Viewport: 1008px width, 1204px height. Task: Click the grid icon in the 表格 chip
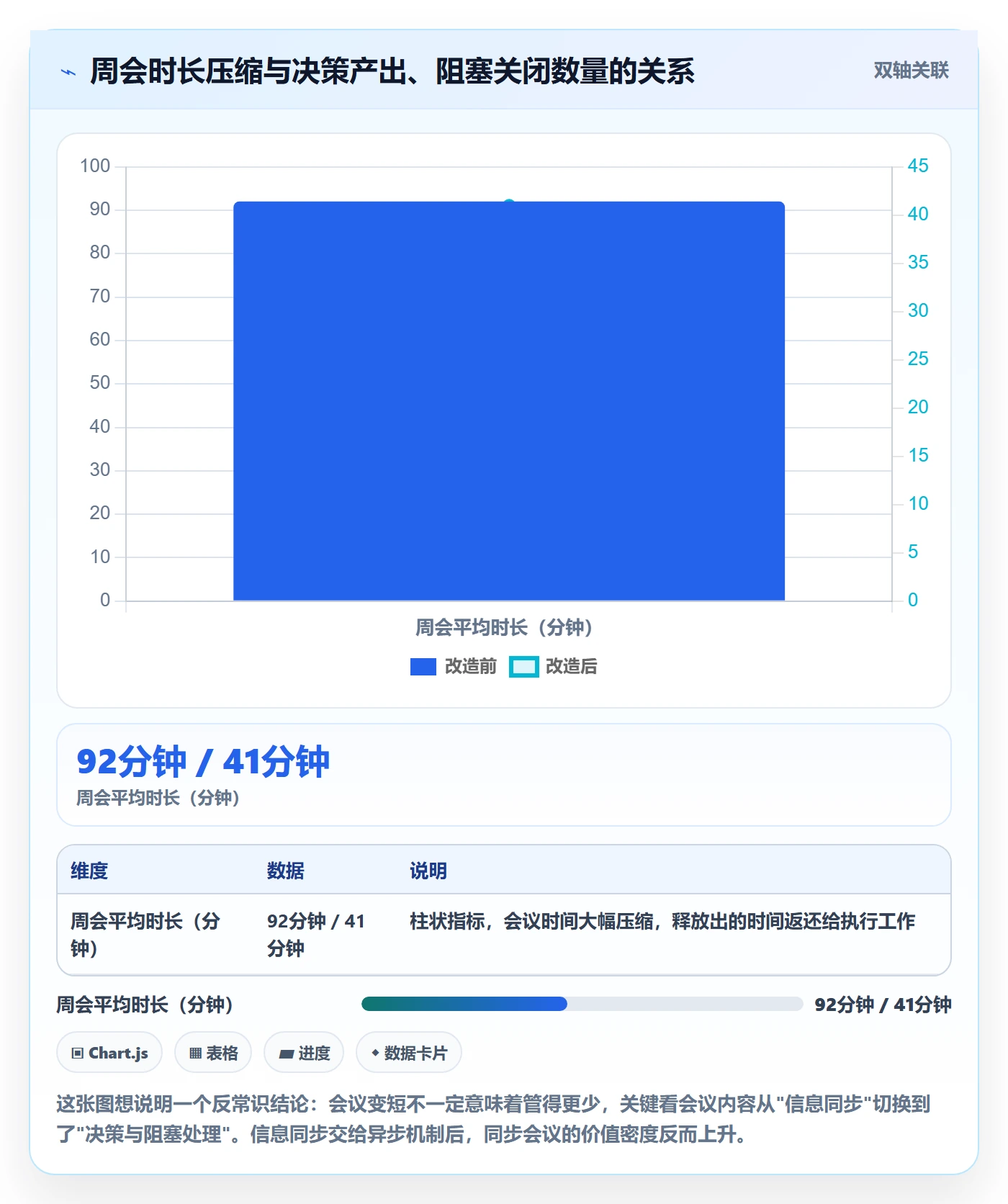pyautogui.click(x=195, y=1053)
